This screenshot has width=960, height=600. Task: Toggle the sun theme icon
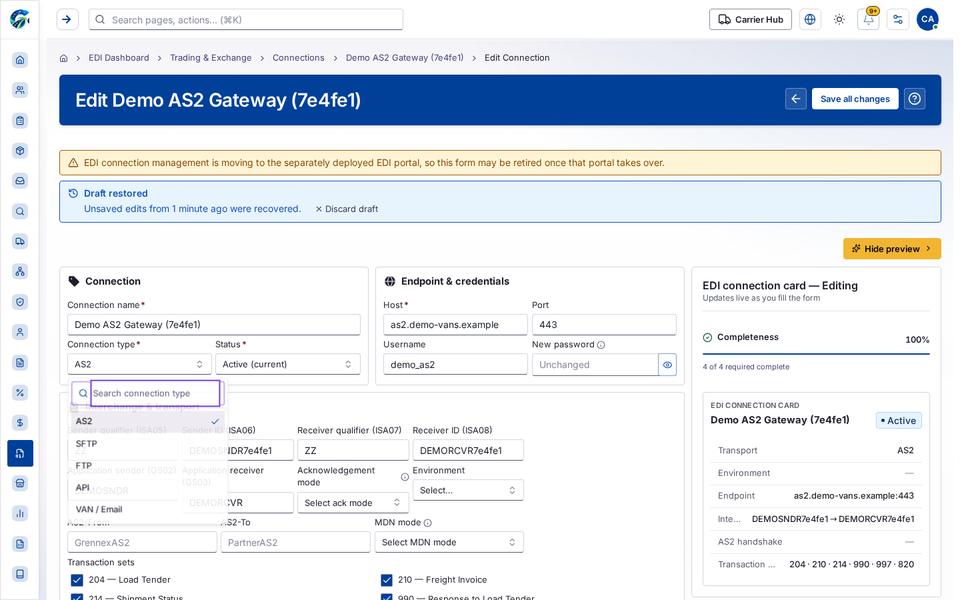(839, 20)
